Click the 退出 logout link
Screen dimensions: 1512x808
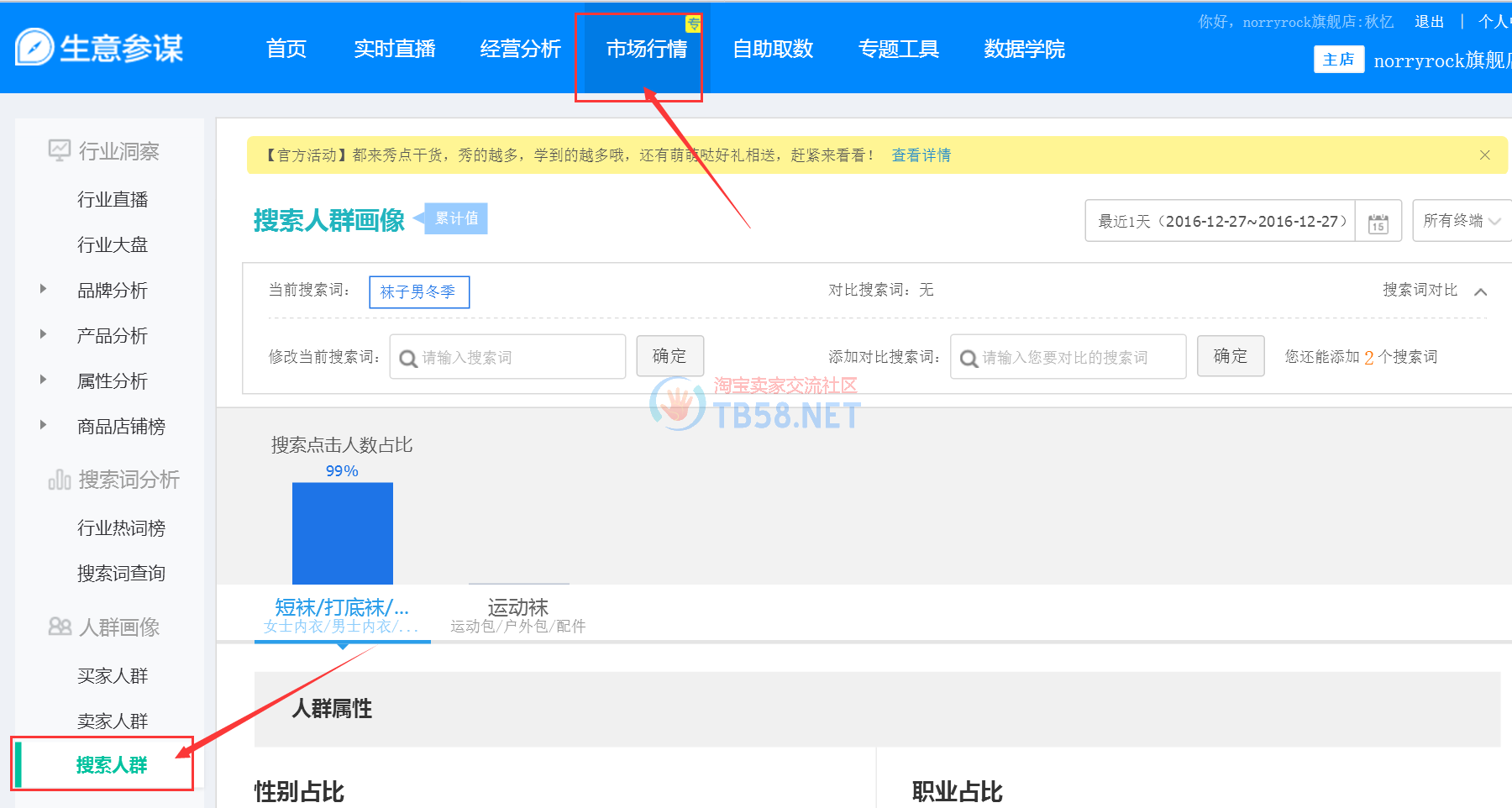tap(1428, 22)
